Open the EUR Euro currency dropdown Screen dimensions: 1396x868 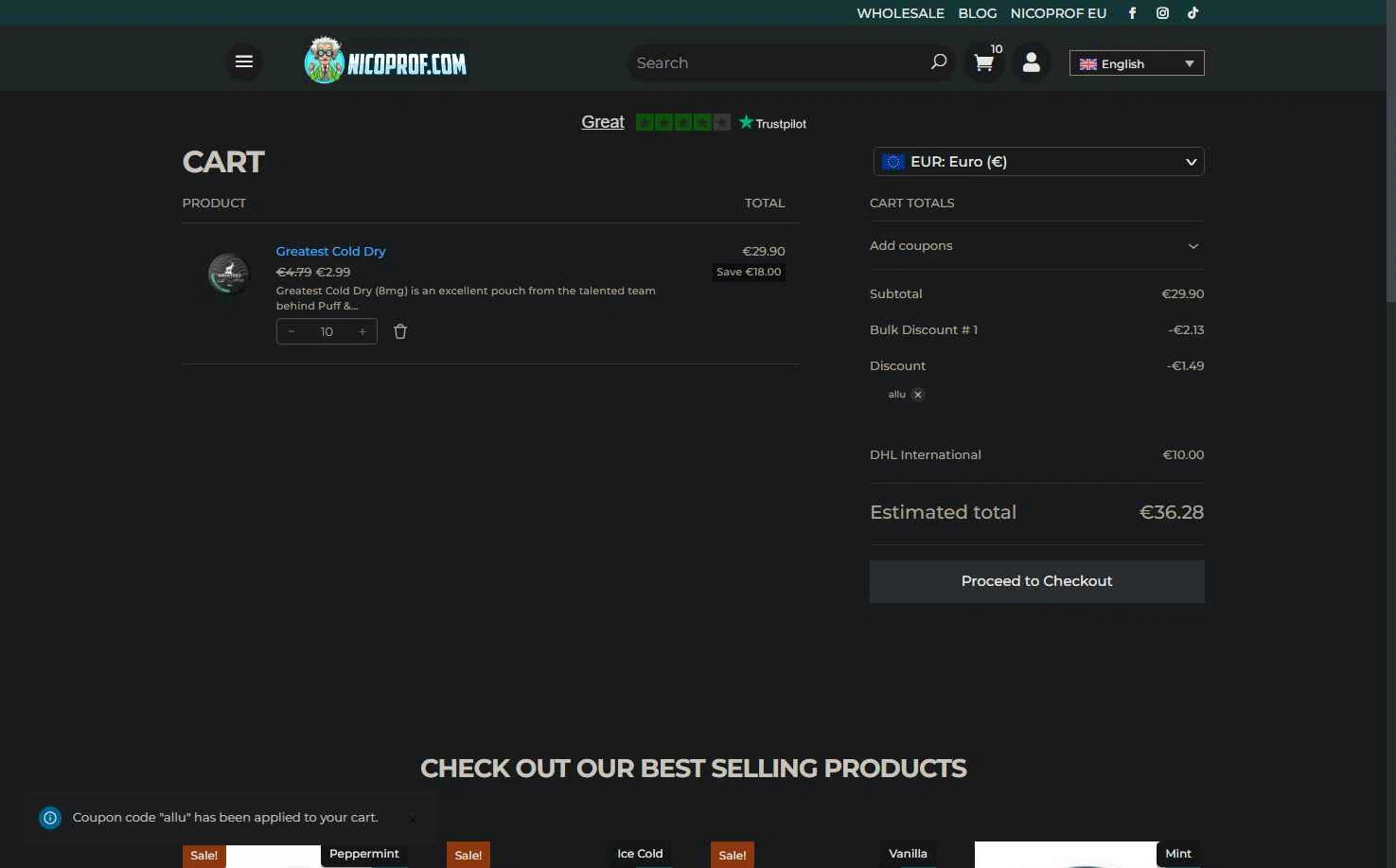pos(1038,162)
